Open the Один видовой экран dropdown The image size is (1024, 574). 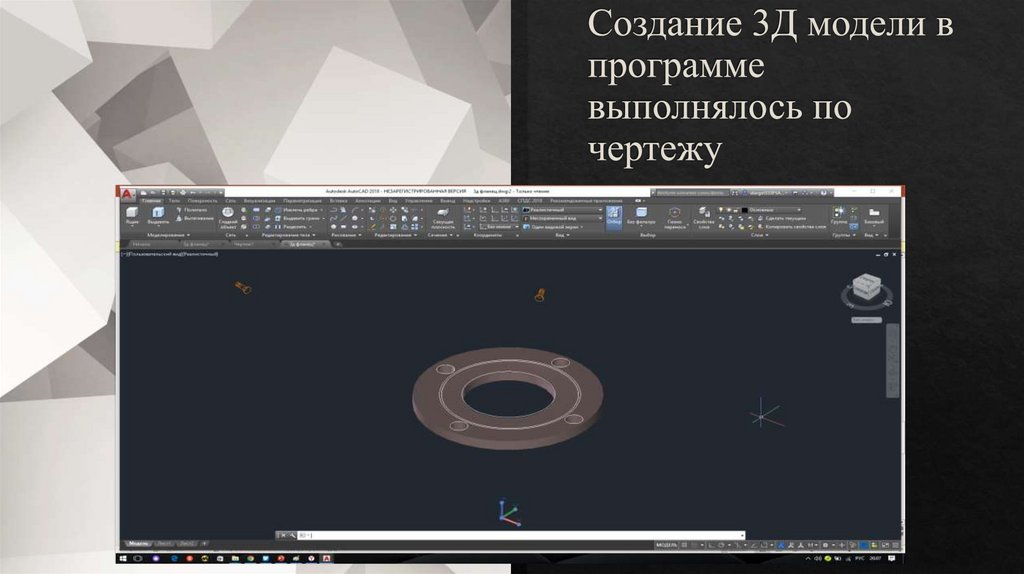(554, 227)
